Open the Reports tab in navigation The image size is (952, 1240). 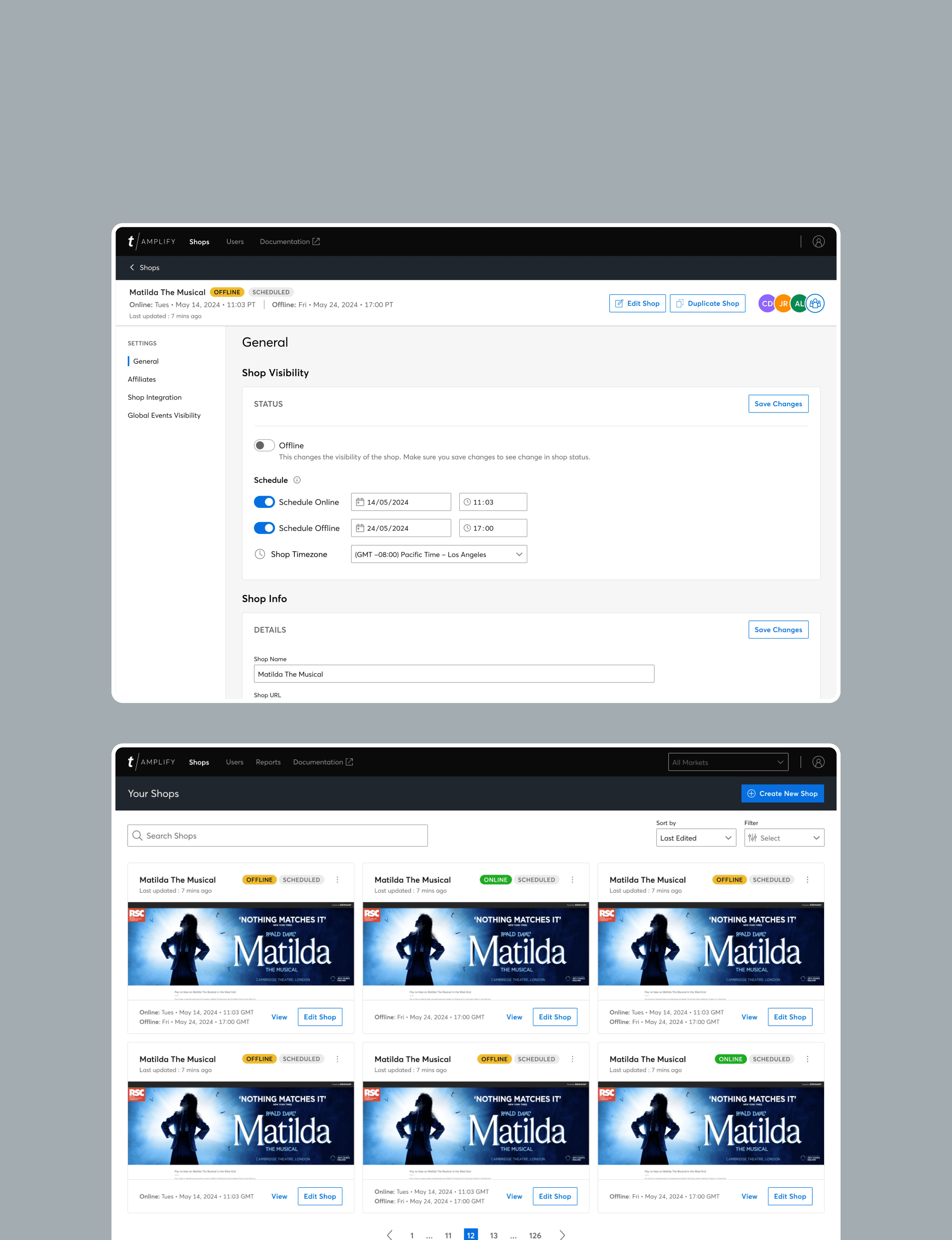click(268, 762)
